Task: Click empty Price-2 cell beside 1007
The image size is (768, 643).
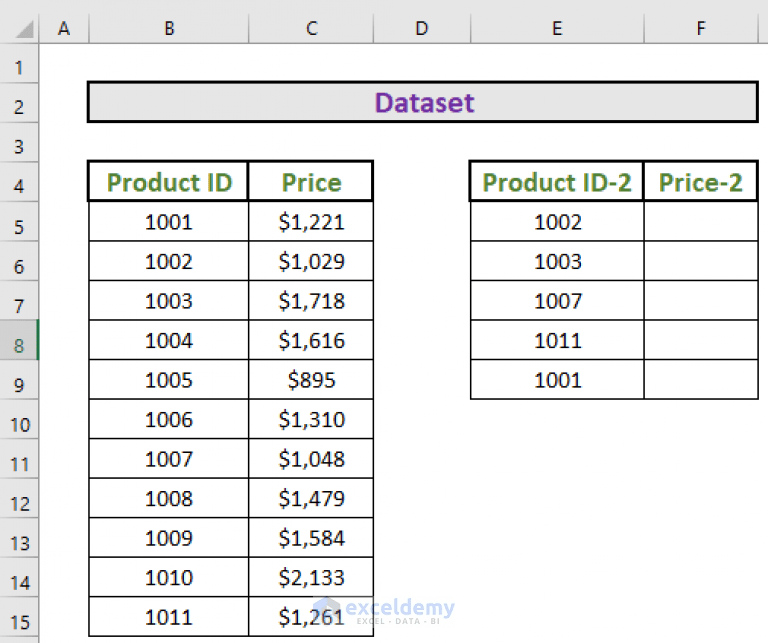Action: click(x=701, y=301)
